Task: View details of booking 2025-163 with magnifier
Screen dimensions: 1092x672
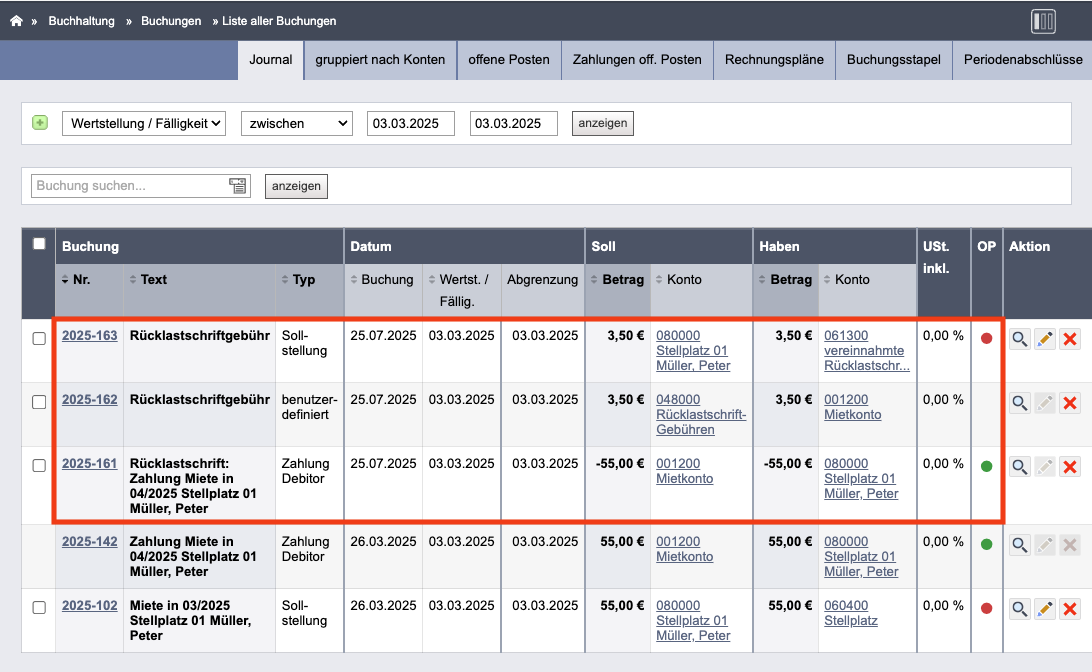Action: pyautogui.click(x=1020, y=339)
